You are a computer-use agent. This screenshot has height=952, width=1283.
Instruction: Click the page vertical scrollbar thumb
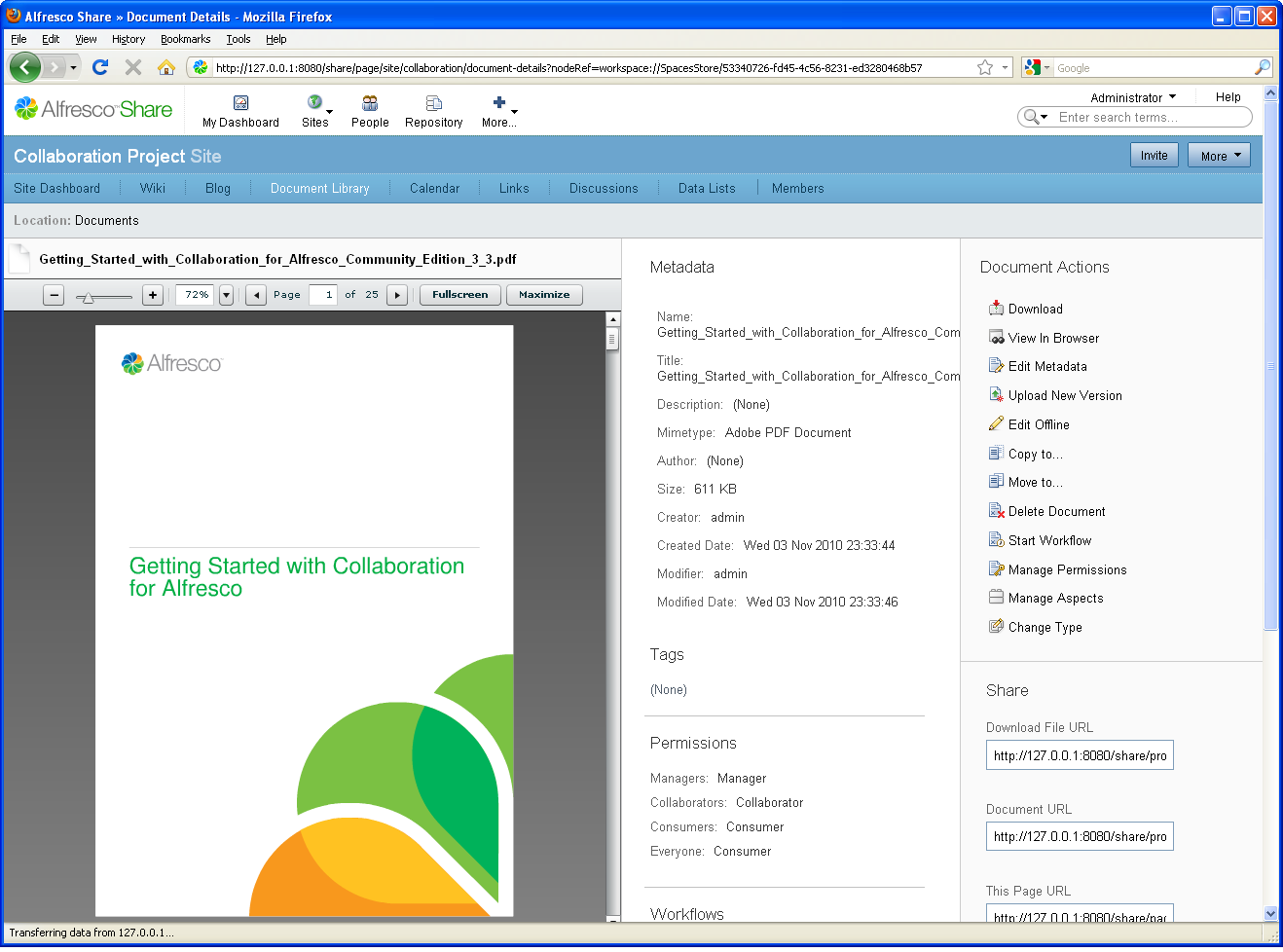tap(1270, 365)
